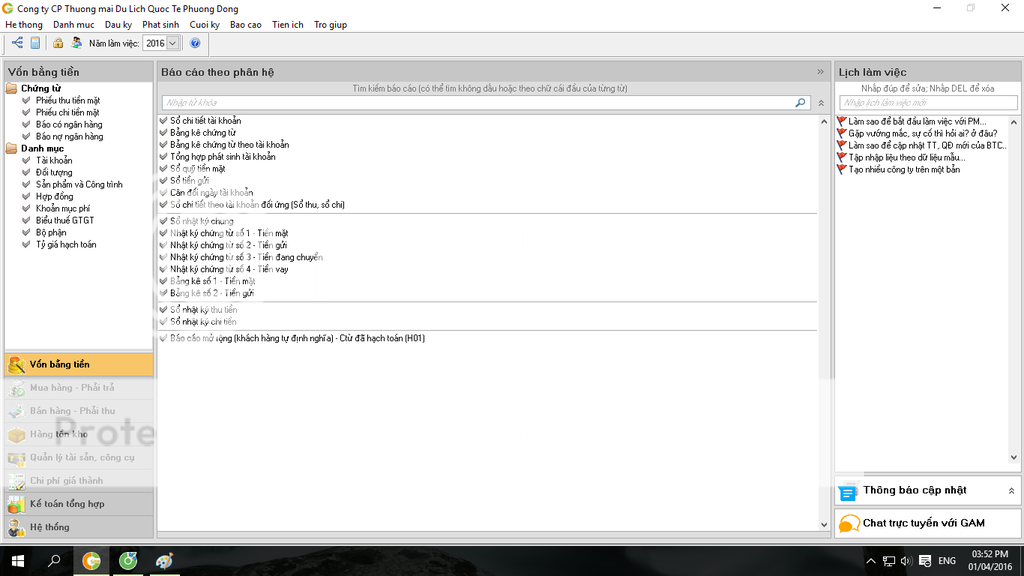The width and height of the screenshot is (1024, 576).
Task: Click the Kế toán tổng hợp module icon
Action: coord(17,504)
